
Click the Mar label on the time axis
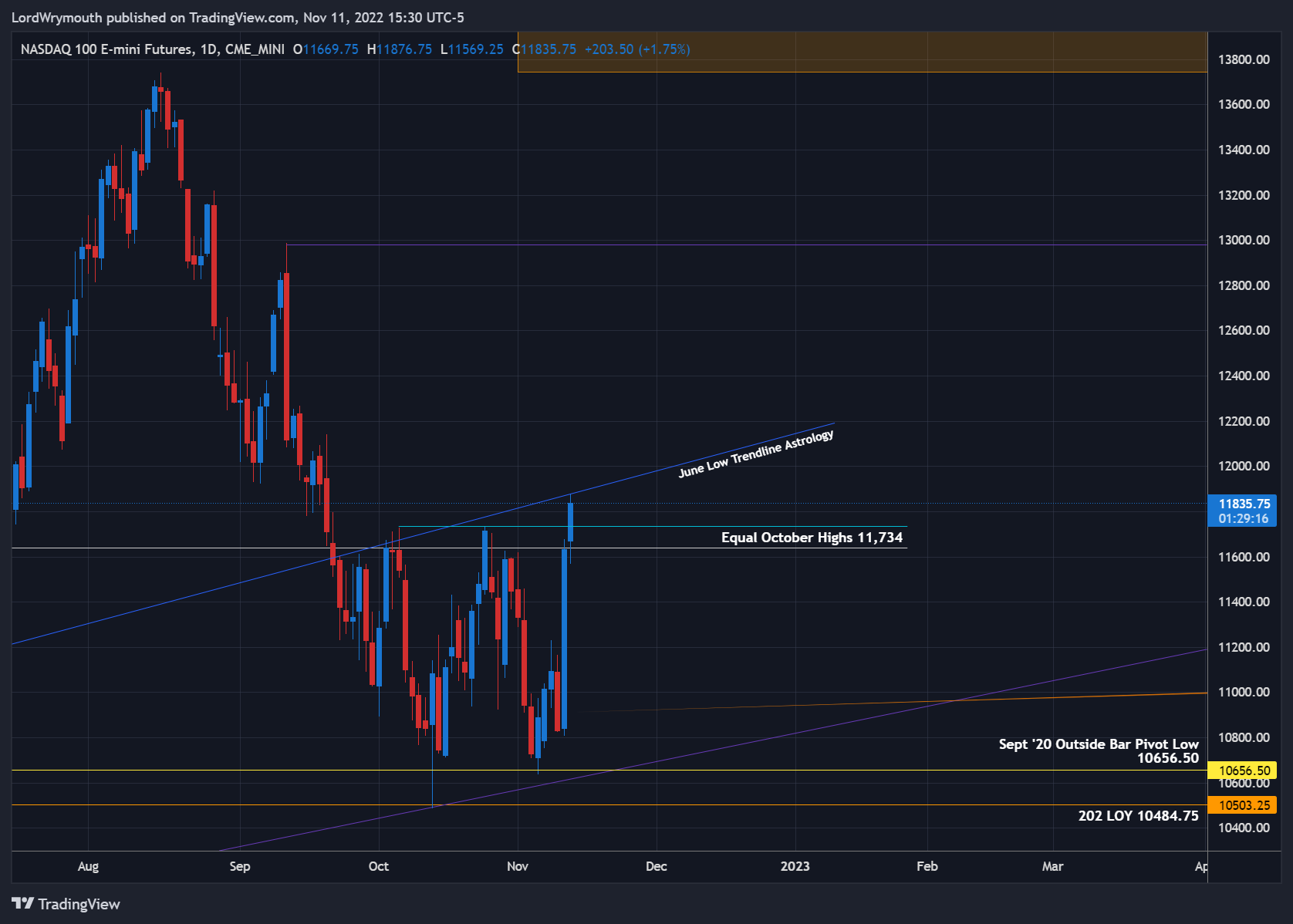(x=1053, y=866)
